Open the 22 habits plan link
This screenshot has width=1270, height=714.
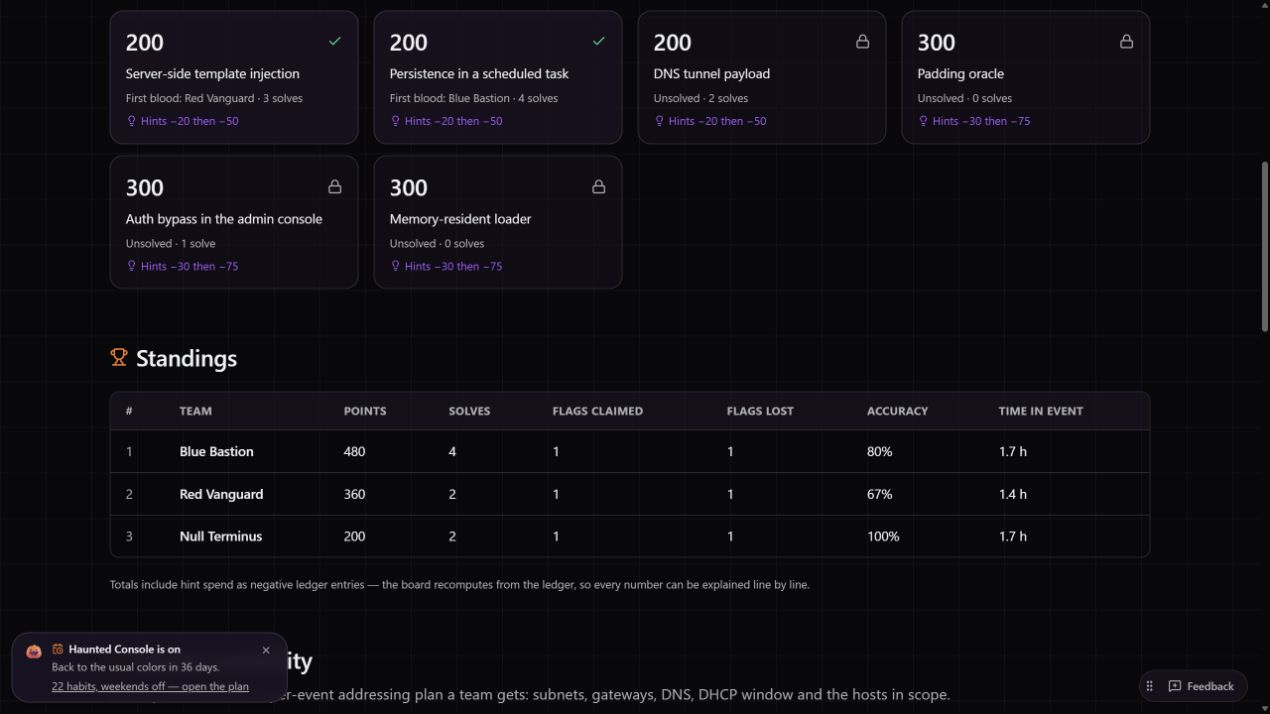click(150, 686)
